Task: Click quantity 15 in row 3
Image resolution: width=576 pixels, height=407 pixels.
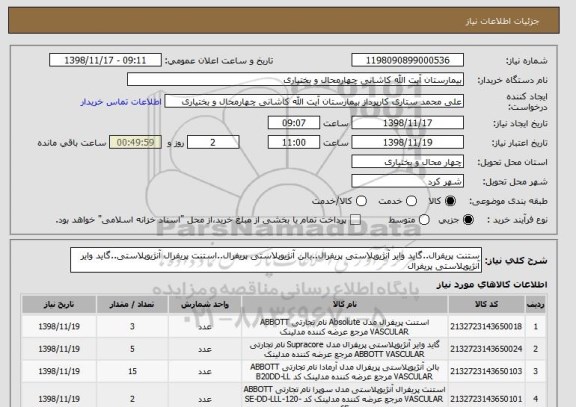Action: pos(132,371)
